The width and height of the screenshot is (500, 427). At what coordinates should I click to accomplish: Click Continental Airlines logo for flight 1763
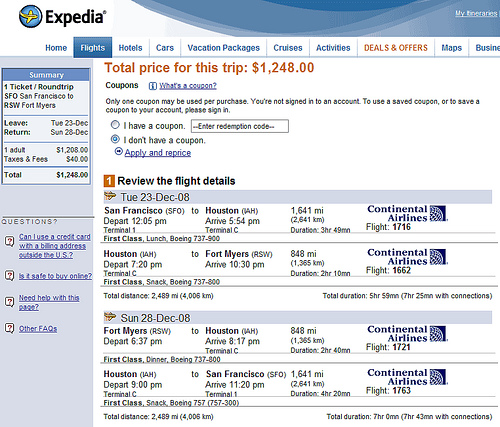407,377
